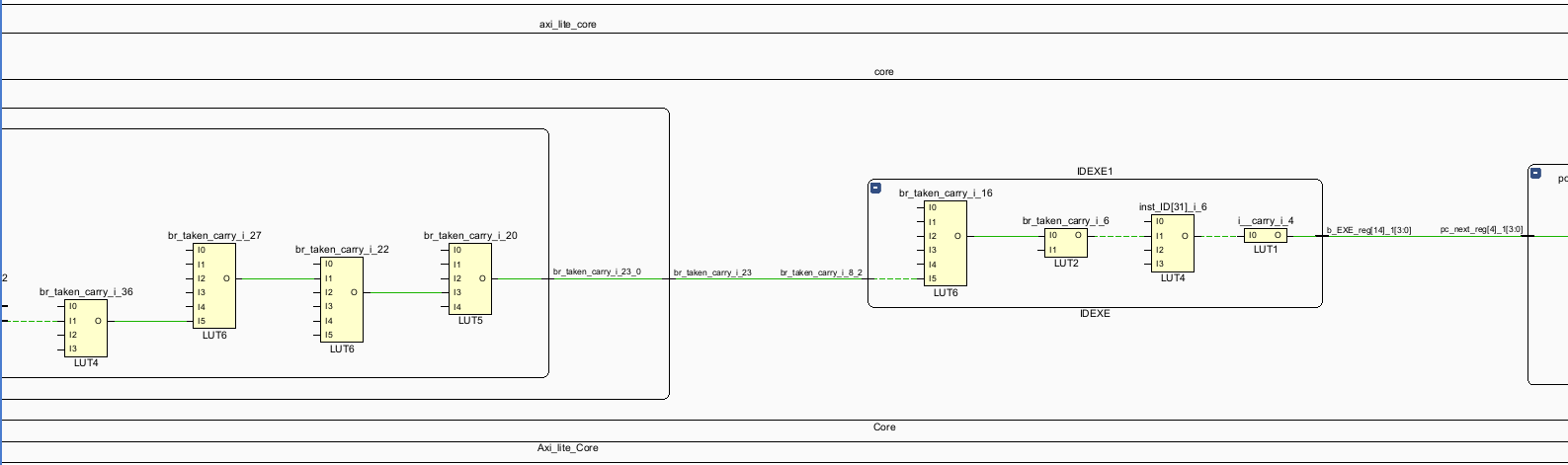Pick the br_taken_carry_i_16 LUT6 cell

pyautogui.click(x=945, y=243)
